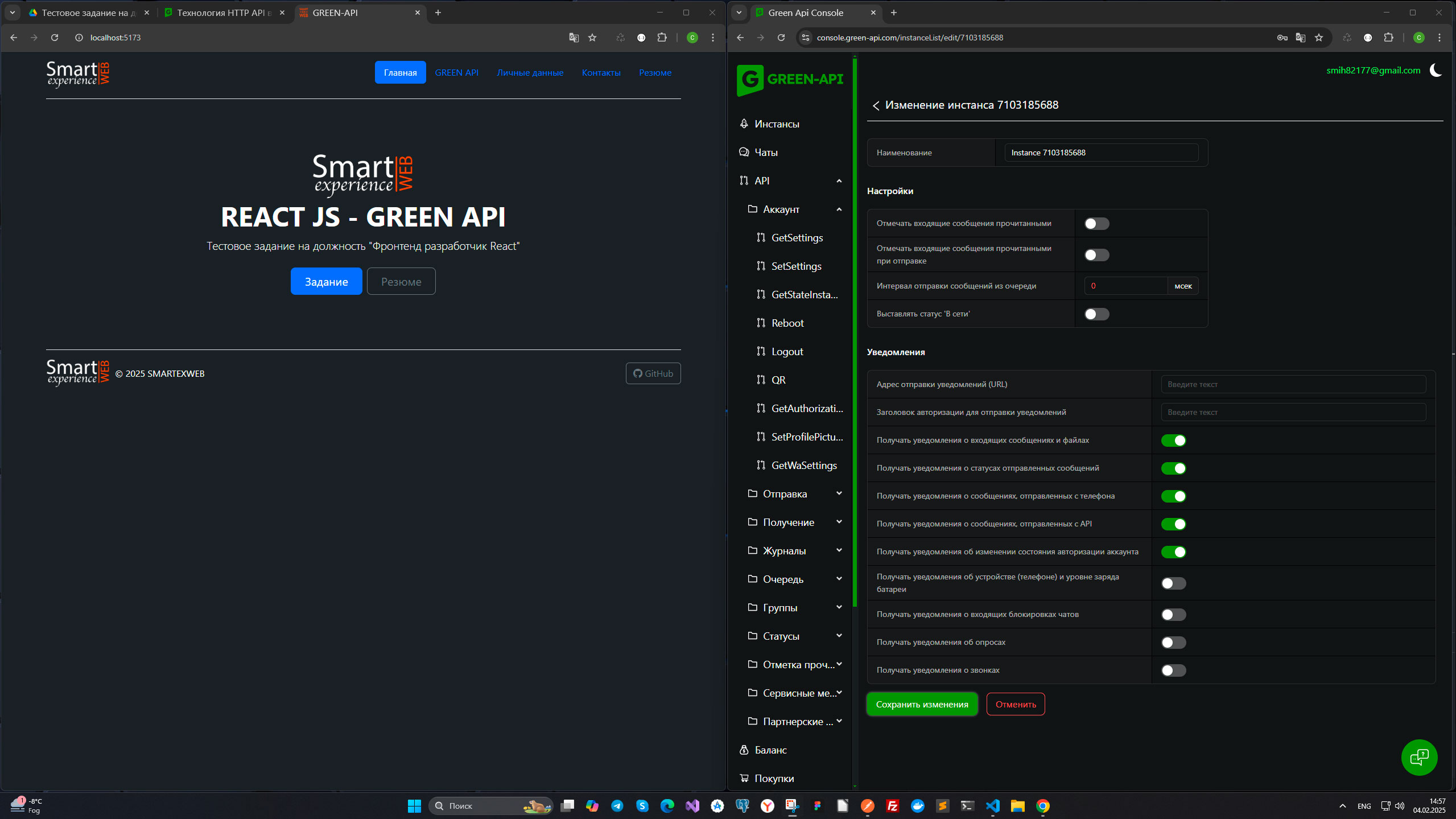This screenshot has width=1456, height=819.
Task: Bookmark the localhost page with star icon
Action: point(592,38)
